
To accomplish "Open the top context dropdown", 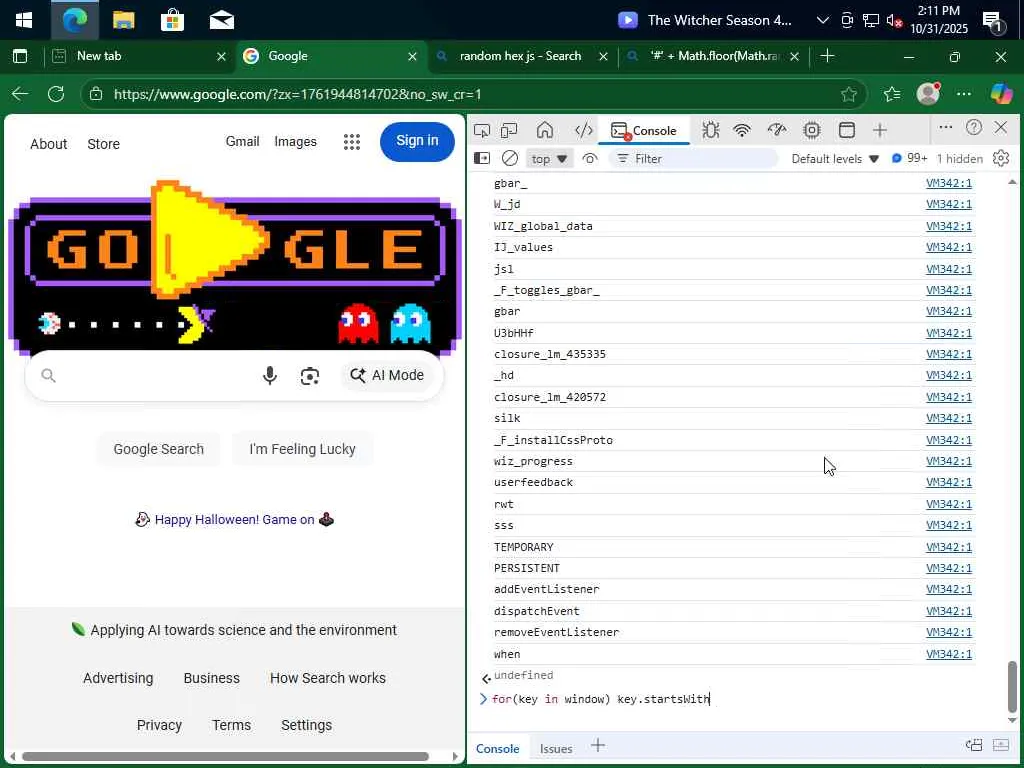I will click(549, 159).
